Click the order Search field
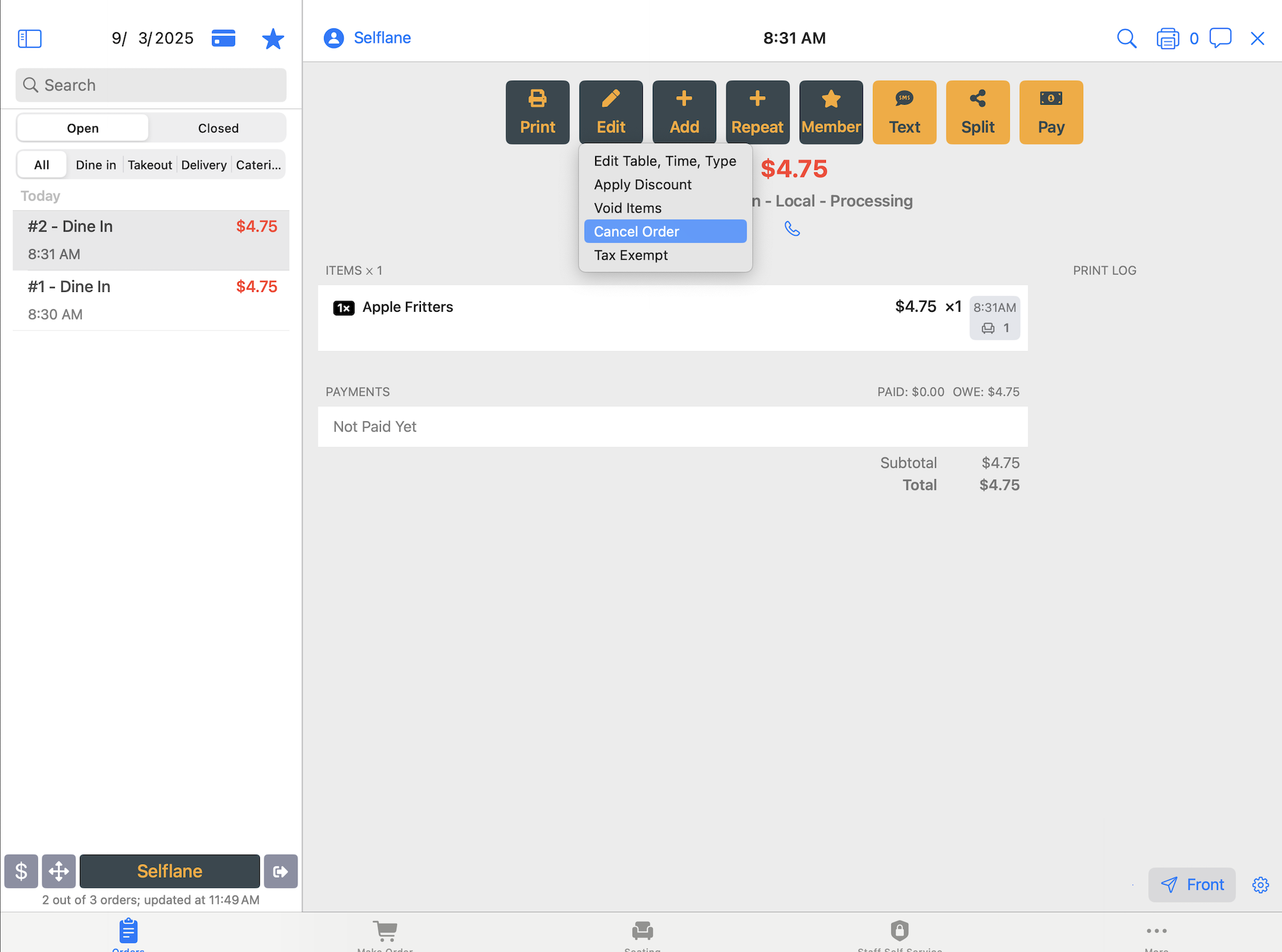Image resolution: width=1282 pixels, height=952 pixels. click(x=151, y=85)
